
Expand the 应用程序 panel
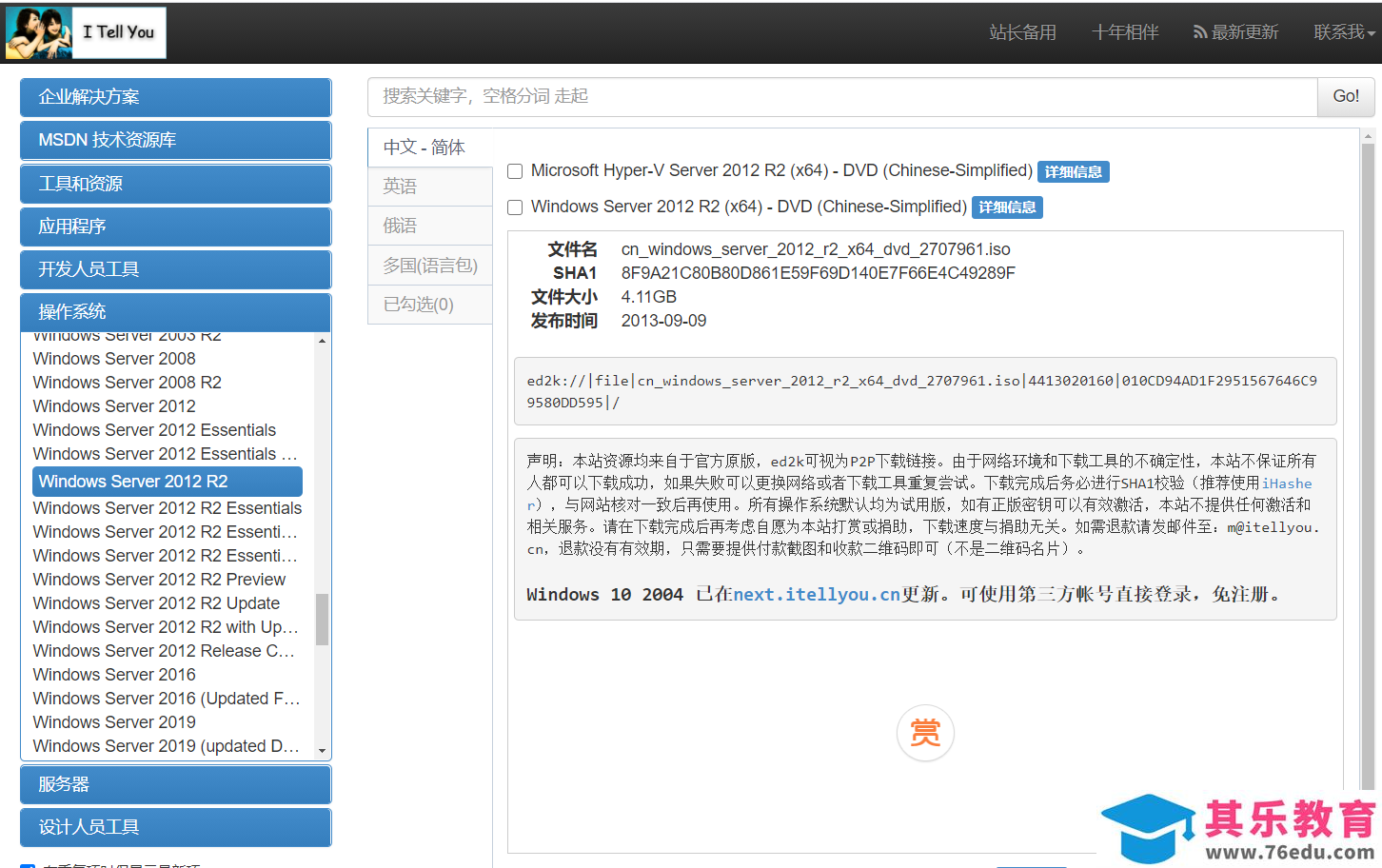176,227
